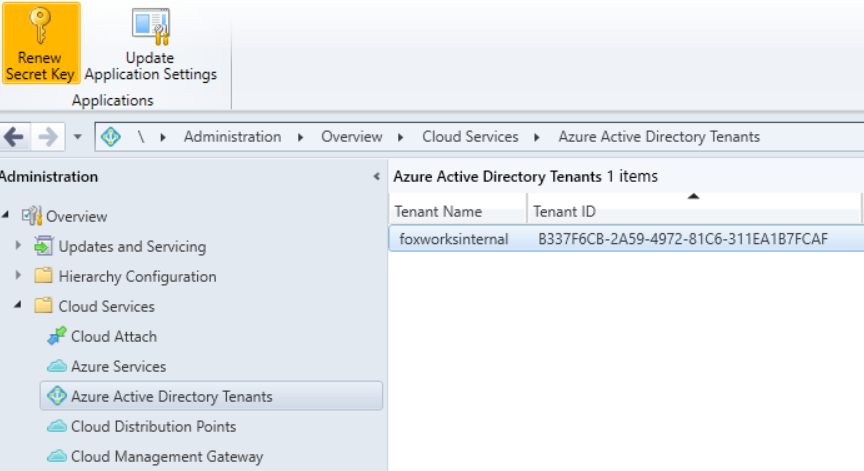Collapse the Cloud Services node
864x471 pixels.
point(18,304)
